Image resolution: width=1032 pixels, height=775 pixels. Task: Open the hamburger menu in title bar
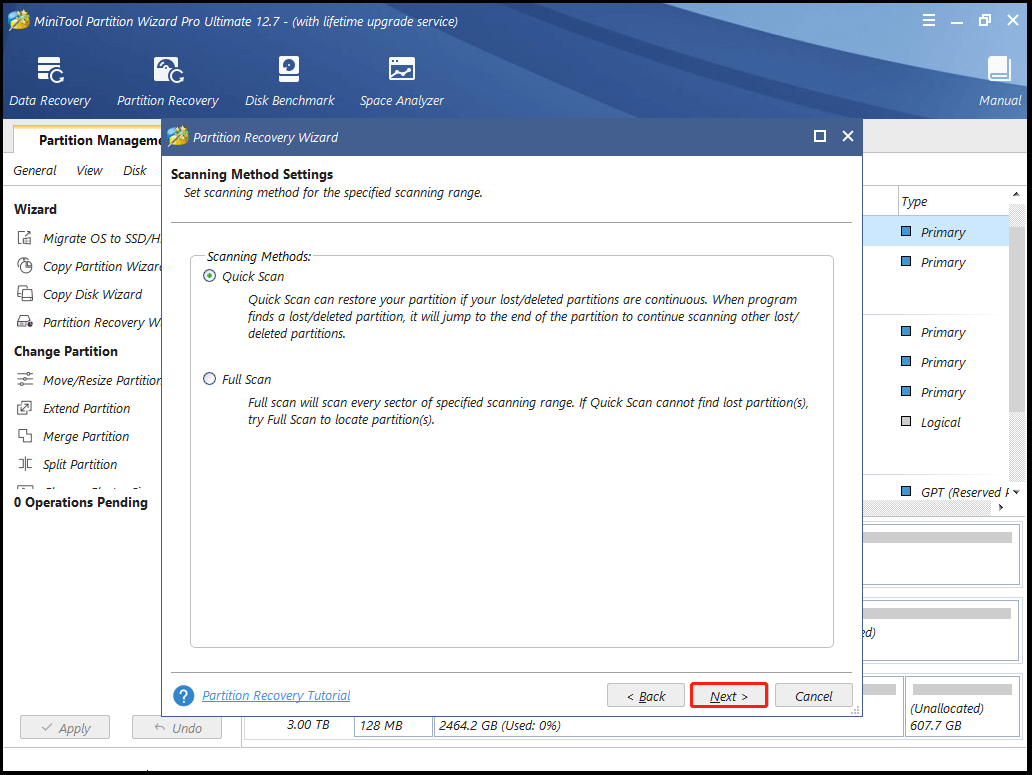click(929, 20)
